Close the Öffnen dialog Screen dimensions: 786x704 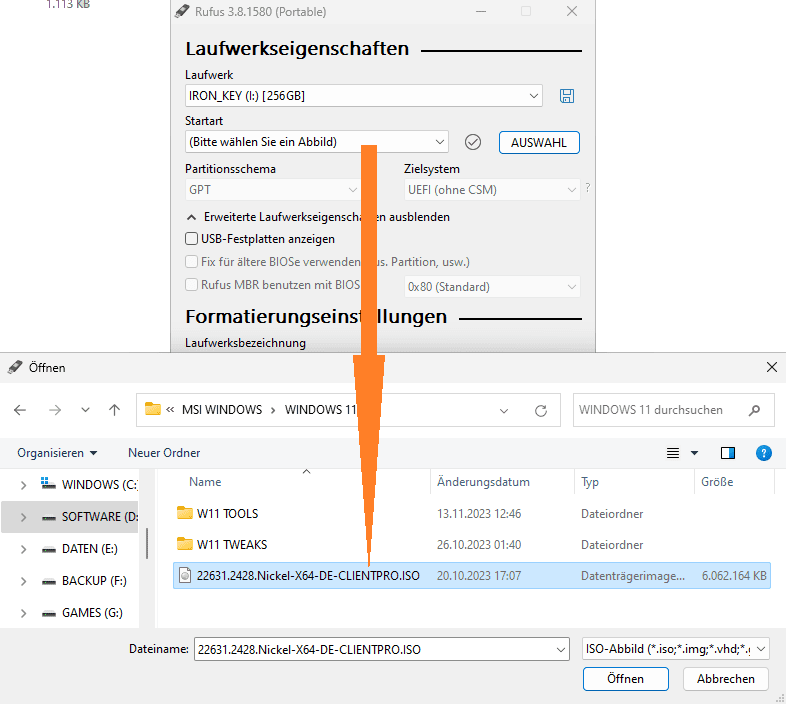[771, 368]
